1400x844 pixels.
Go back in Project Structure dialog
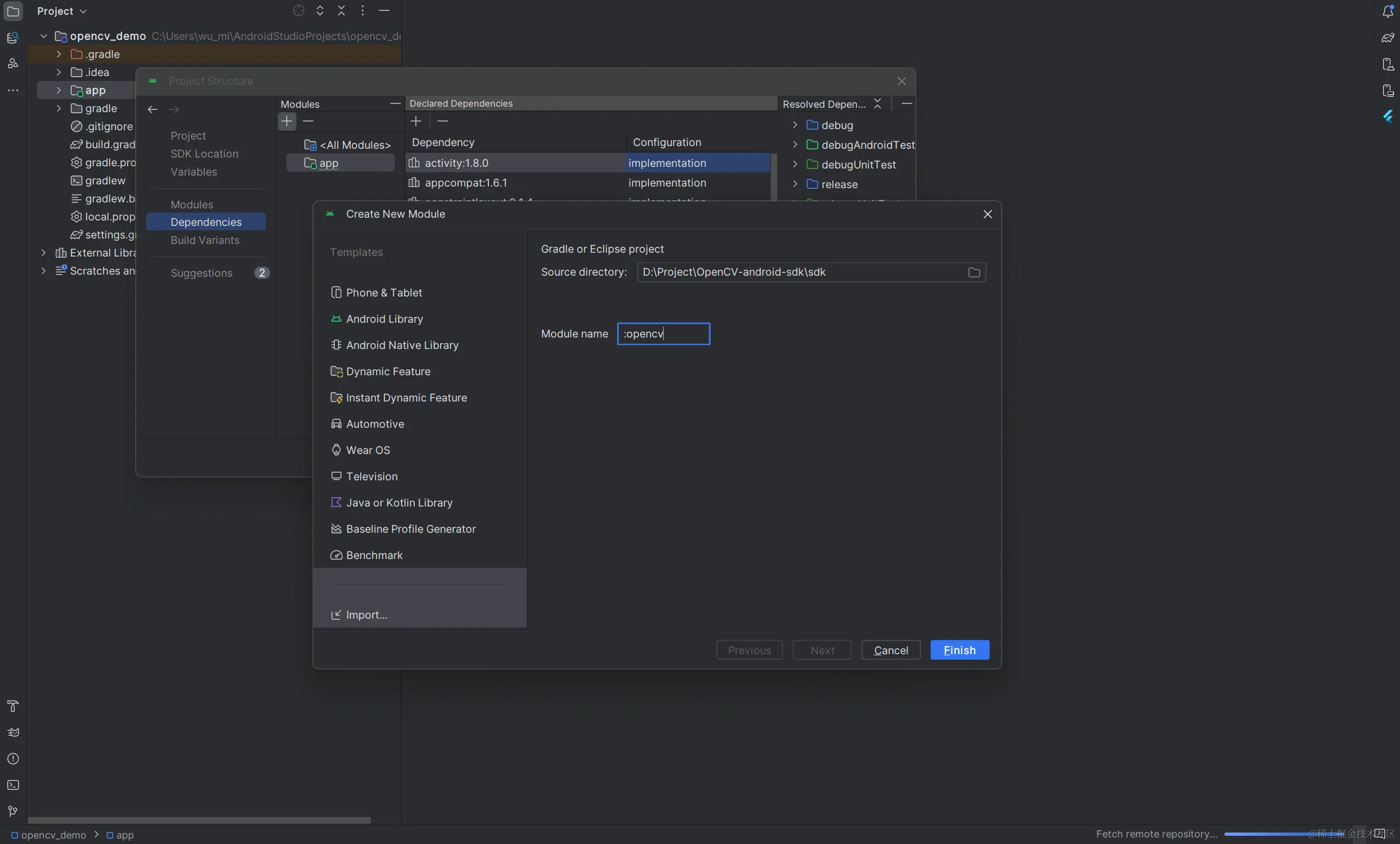pos(152,109)
